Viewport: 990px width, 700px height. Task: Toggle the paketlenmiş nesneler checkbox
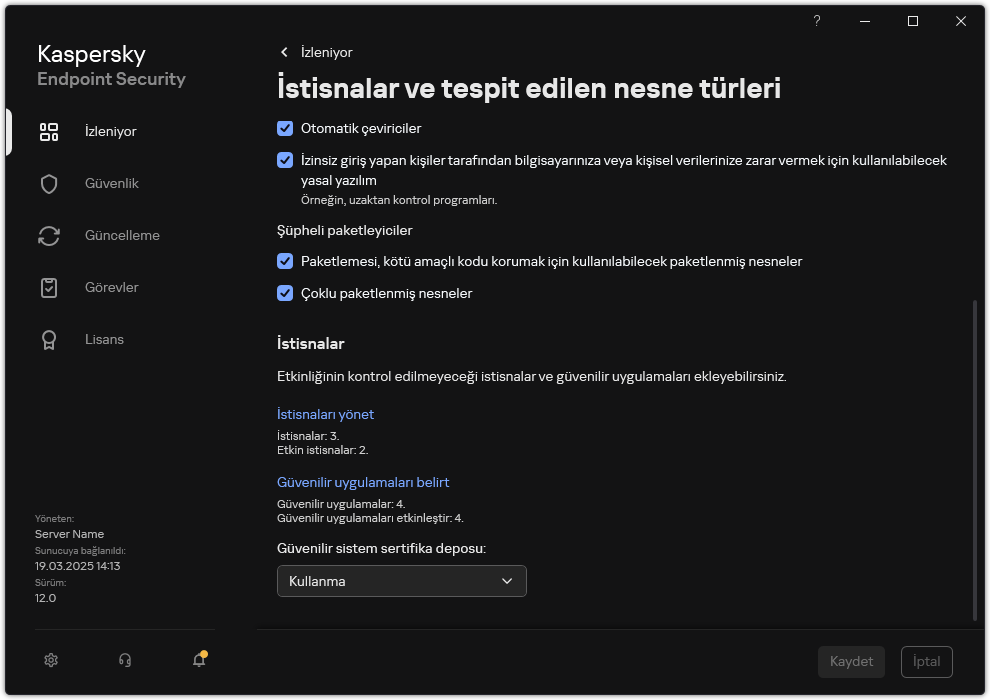(283, 261)
